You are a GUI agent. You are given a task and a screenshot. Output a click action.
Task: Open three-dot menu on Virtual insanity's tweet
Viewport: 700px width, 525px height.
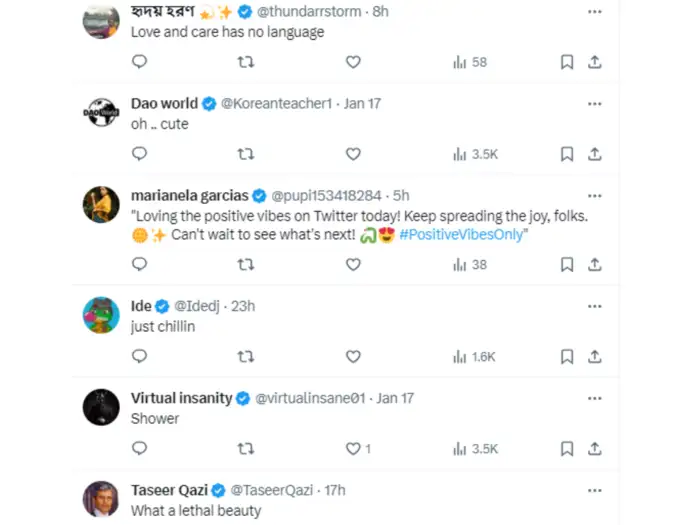[x=595, y=398]
